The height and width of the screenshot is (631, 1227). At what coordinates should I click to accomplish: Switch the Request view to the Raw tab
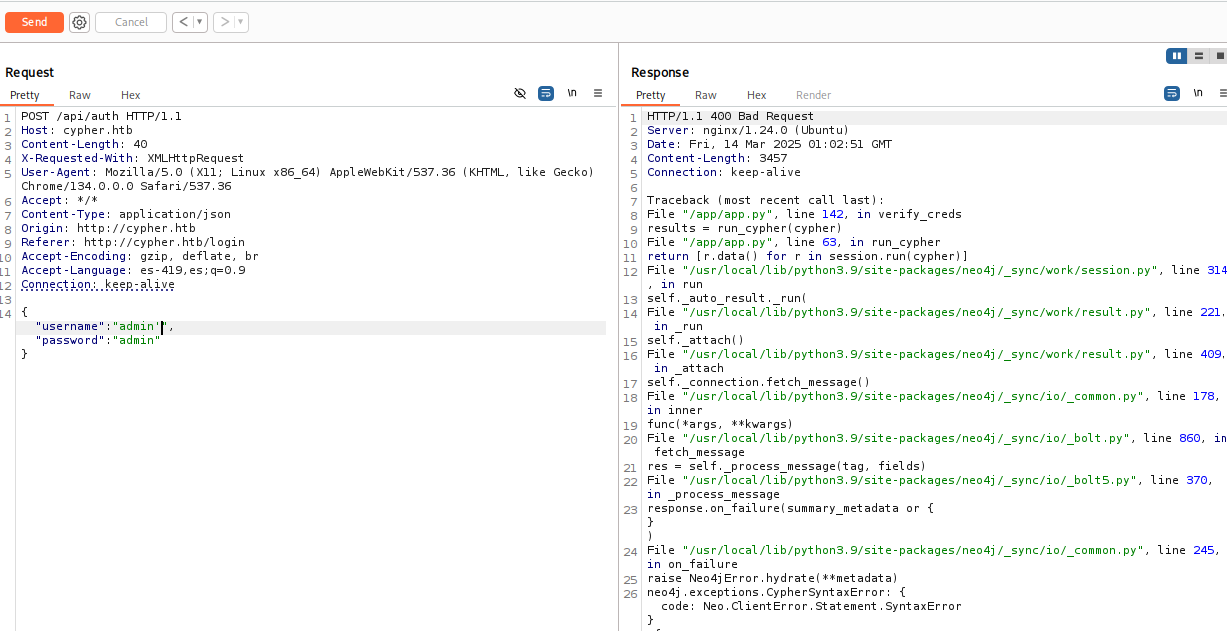tap(80, 95)
